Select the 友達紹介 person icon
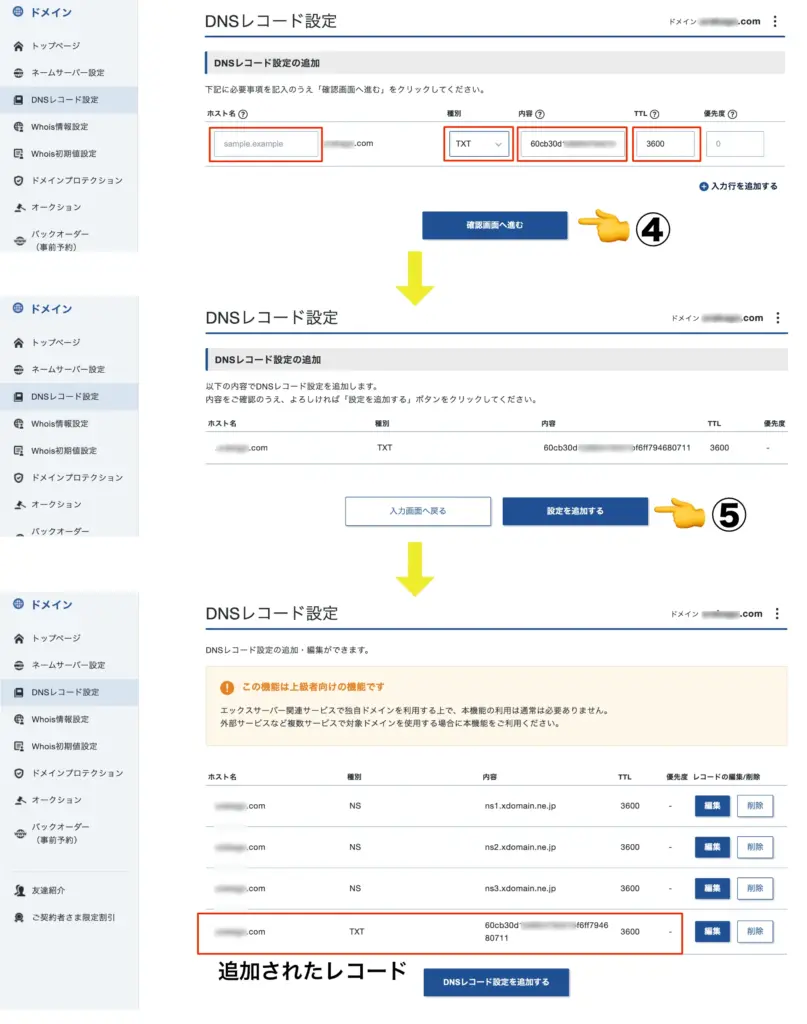The image size is (807, 1024). [20, 891]
